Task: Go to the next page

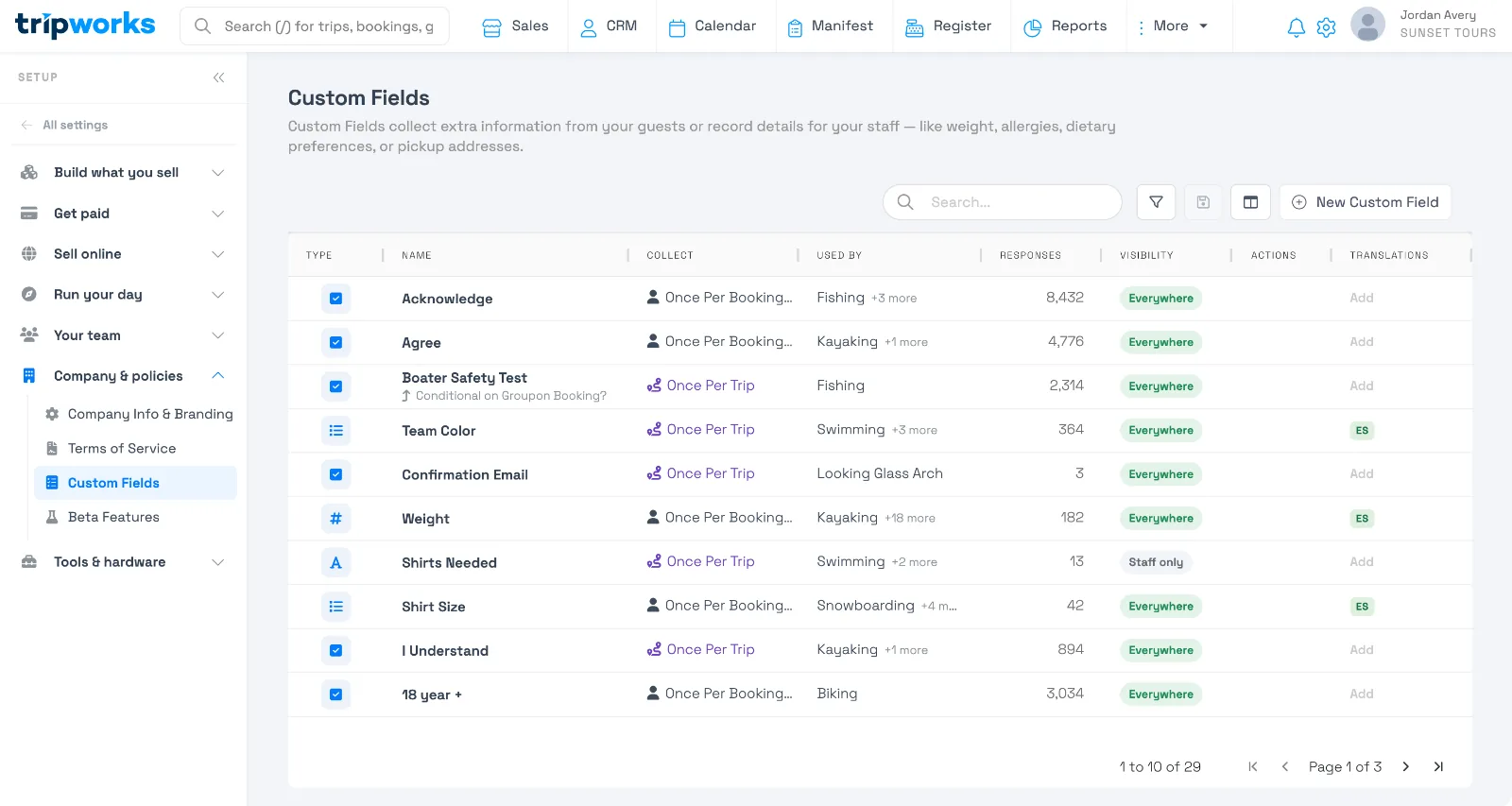Action: point(1406,767)
